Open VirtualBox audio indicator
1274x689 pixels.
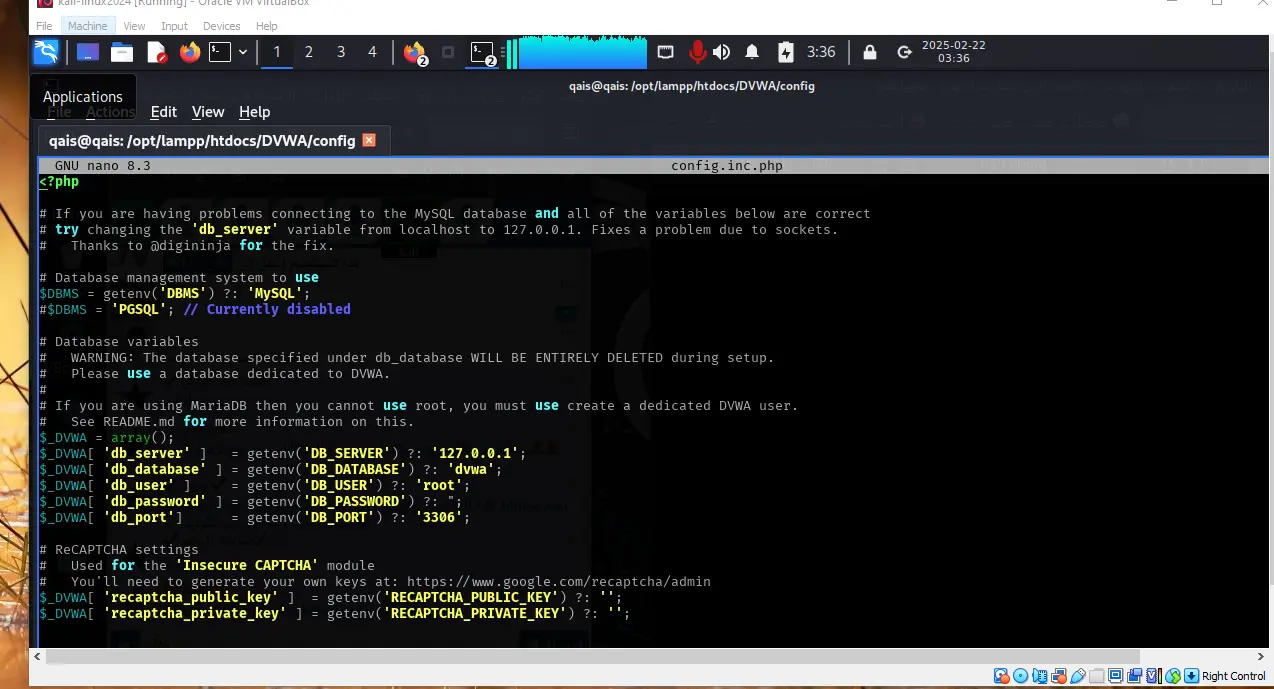(x=1041, y=676)
